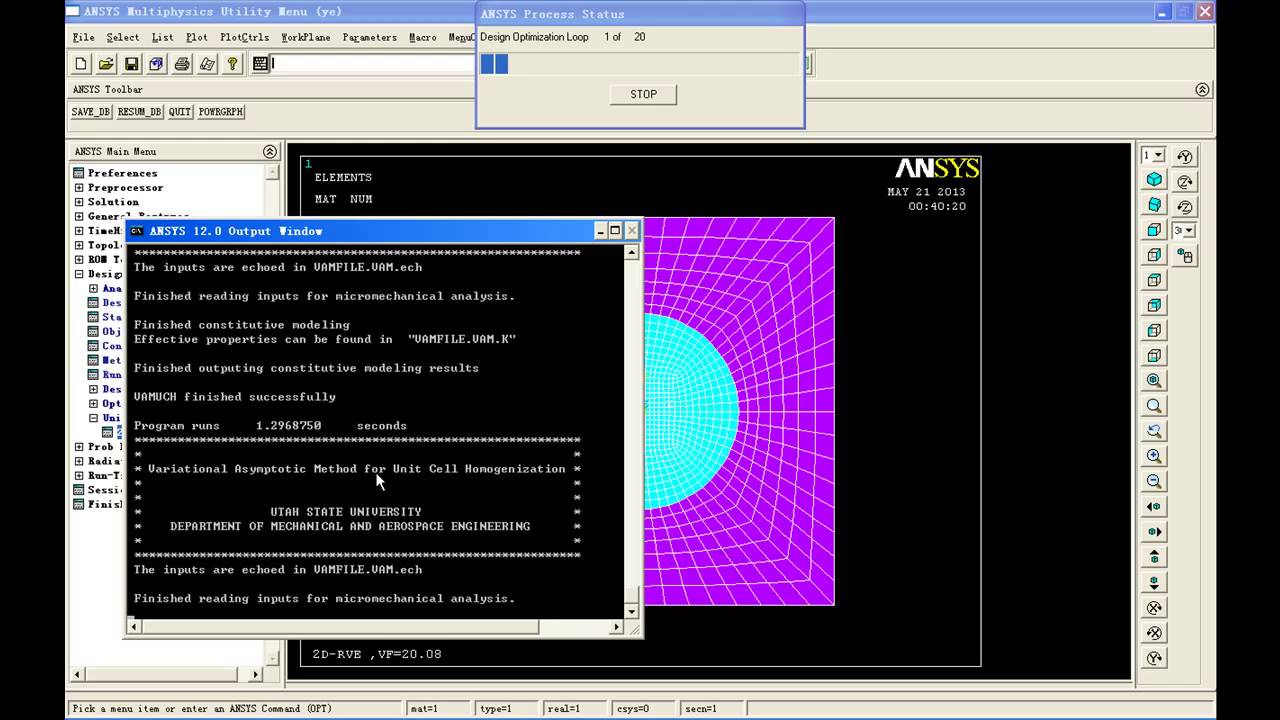Viewport: 1280px width, 720px height.
Task: Click the Zoom In plus magnifier
Action: [x=1154, y=456]
